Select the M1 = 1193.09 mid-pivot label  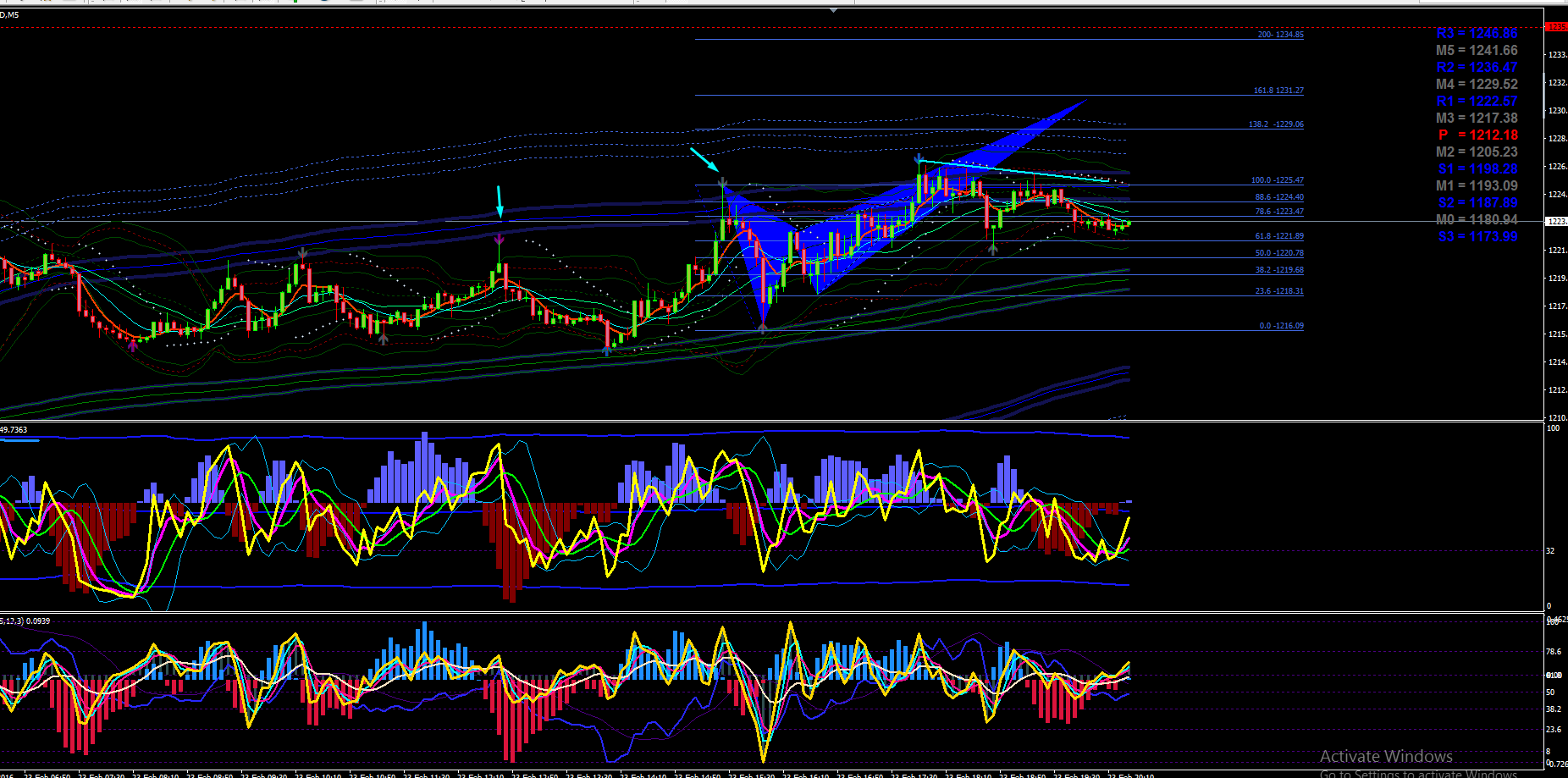[1477, 186]
